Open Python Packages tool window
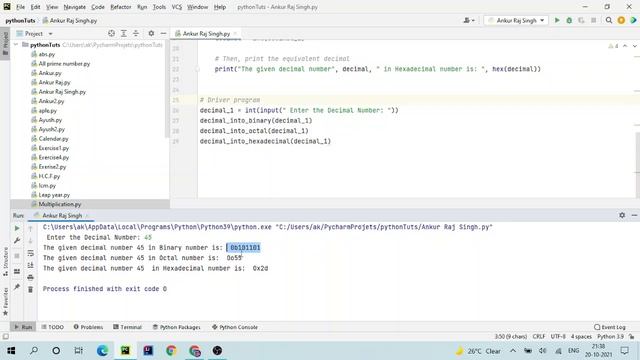This screenshot has width=640, height=360. (176, 327)
